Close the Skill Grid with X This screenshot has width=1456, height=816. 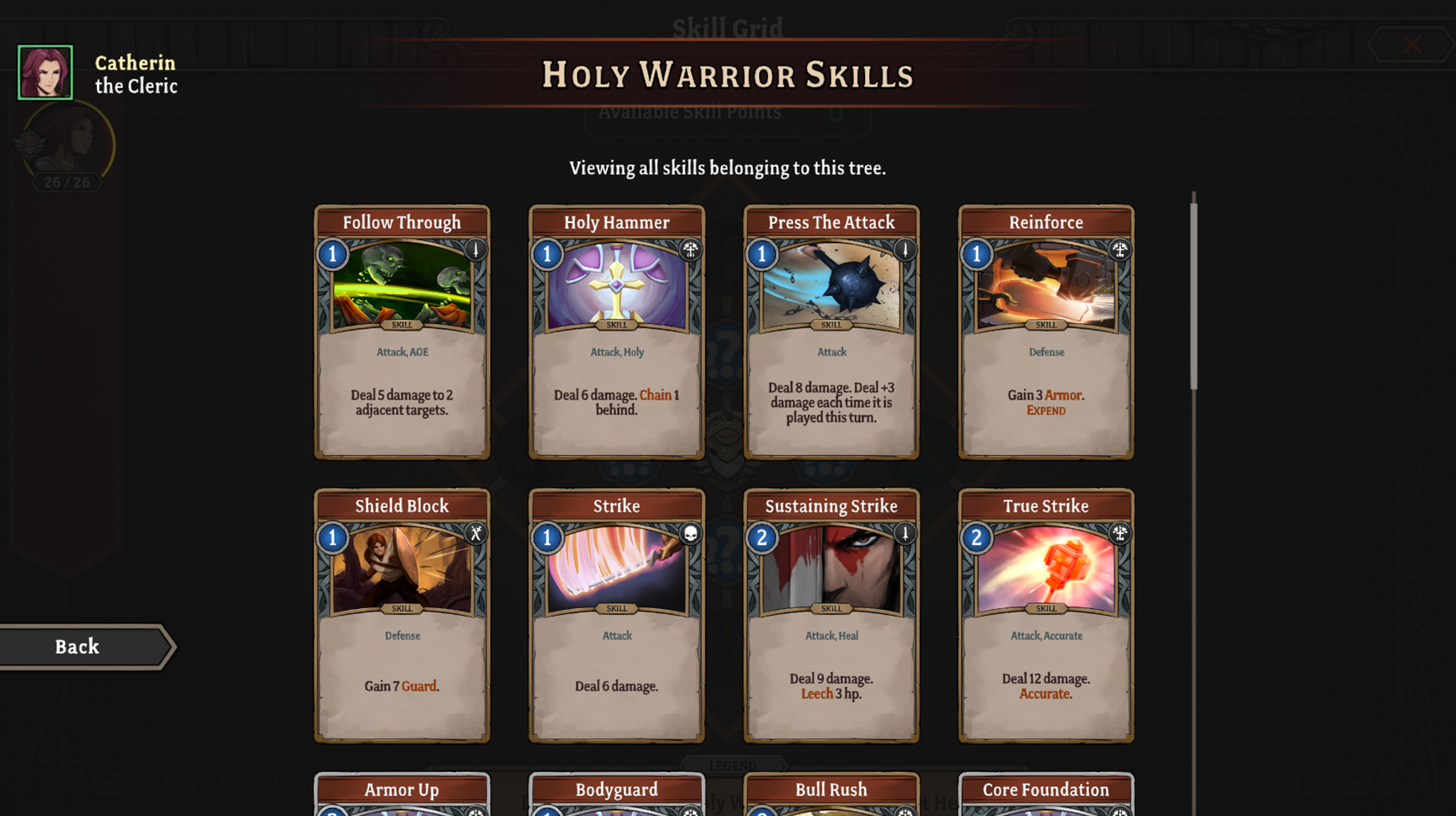(1412, 44)
